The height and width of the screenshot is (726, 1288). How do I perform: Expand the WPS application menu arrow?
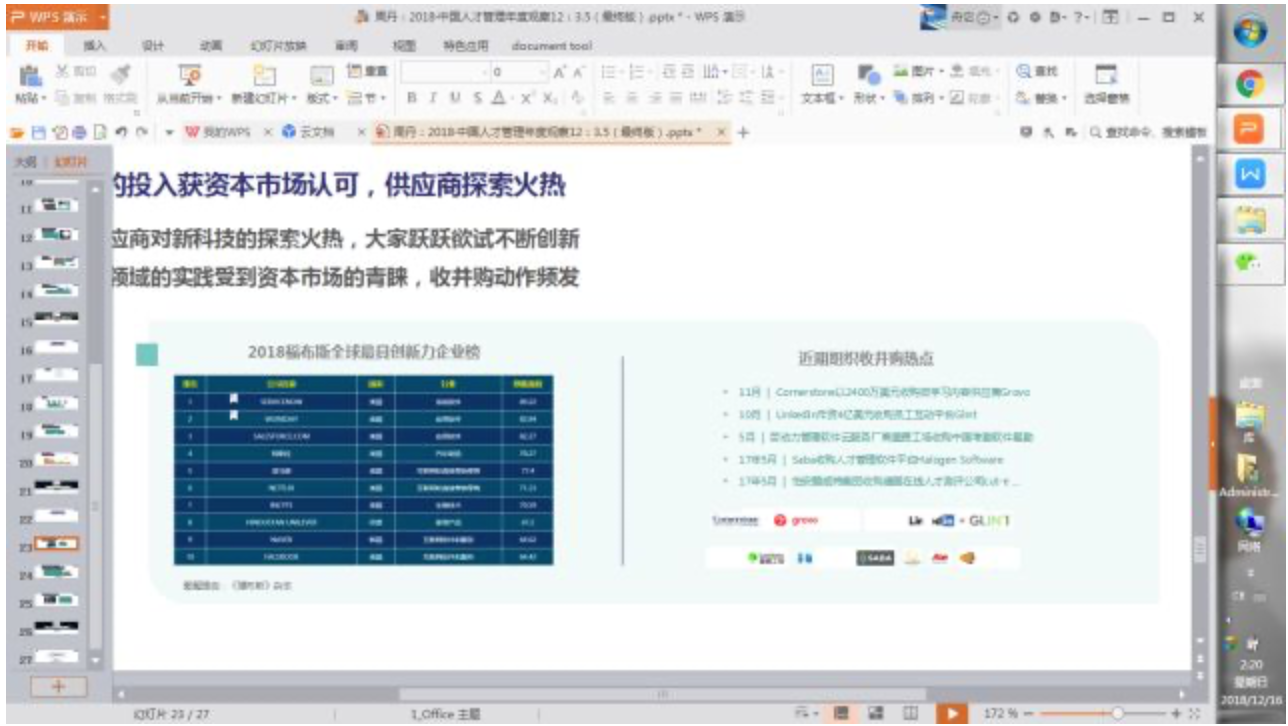click(x=103, y=17)
